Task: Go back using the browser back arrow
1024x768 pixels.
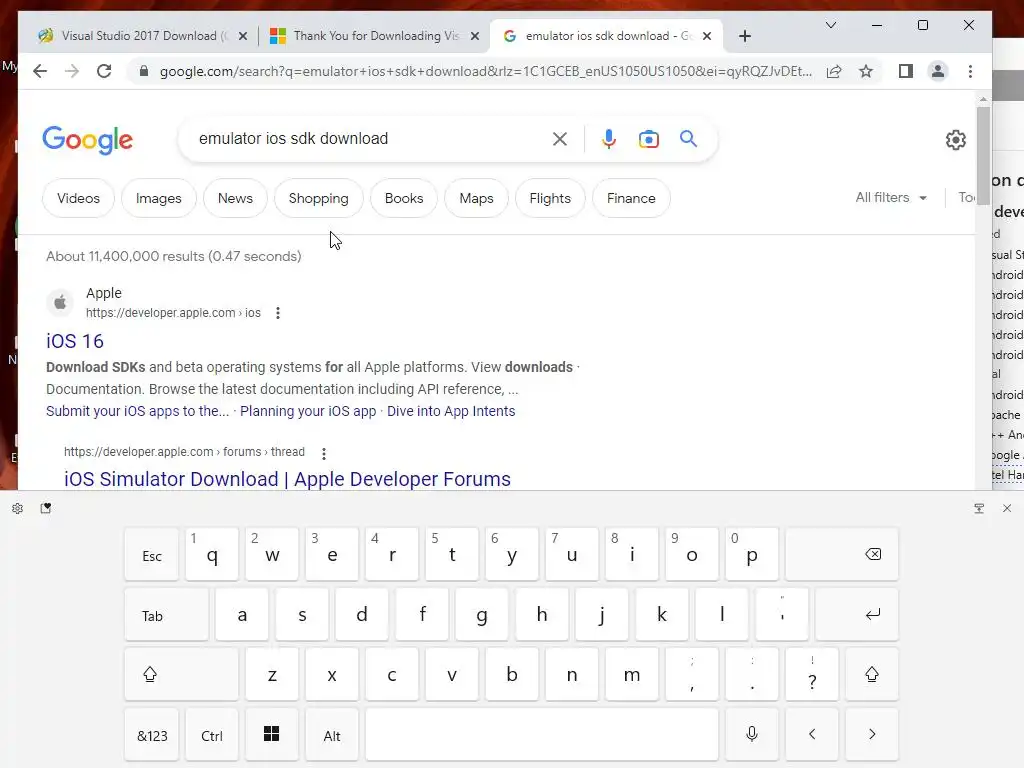Action: coord(40,71)
